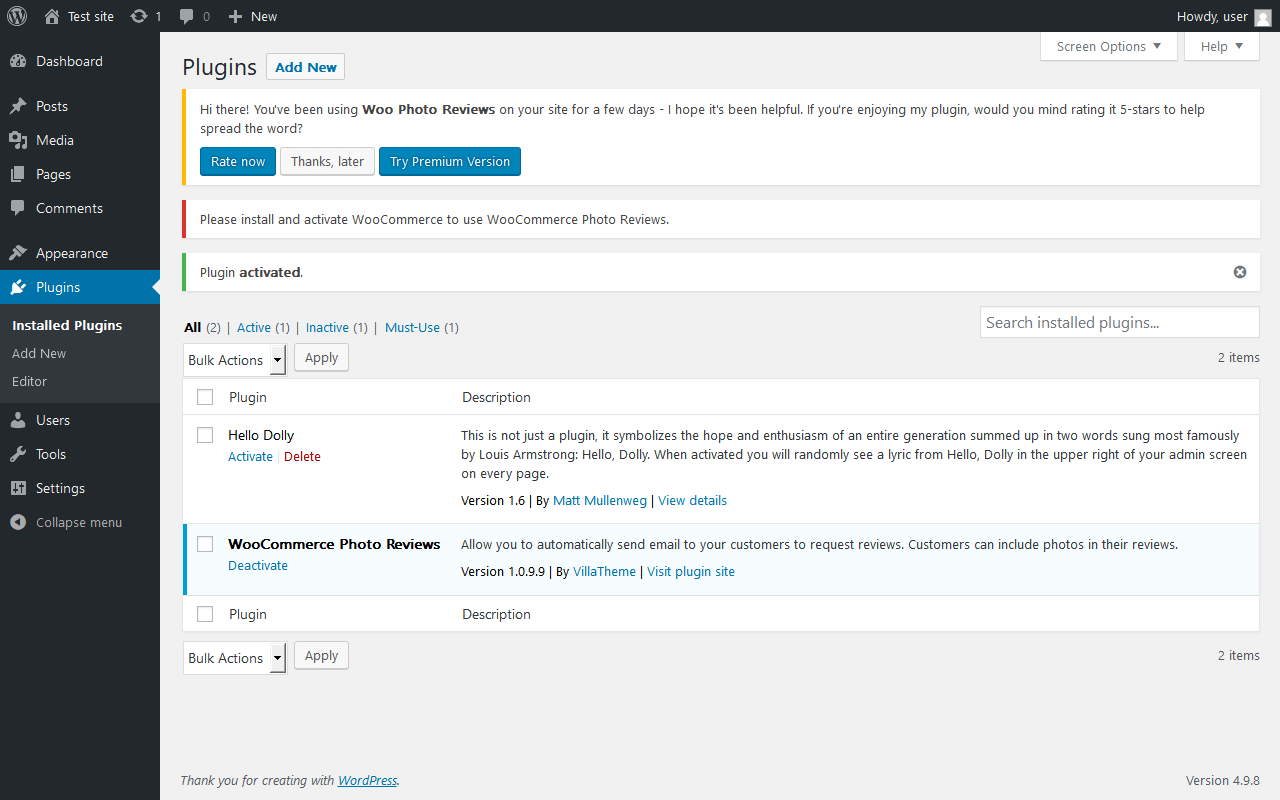The image size is (1280, 800).
Task: Click Visit plugin site link
Action: coord(691,572)
